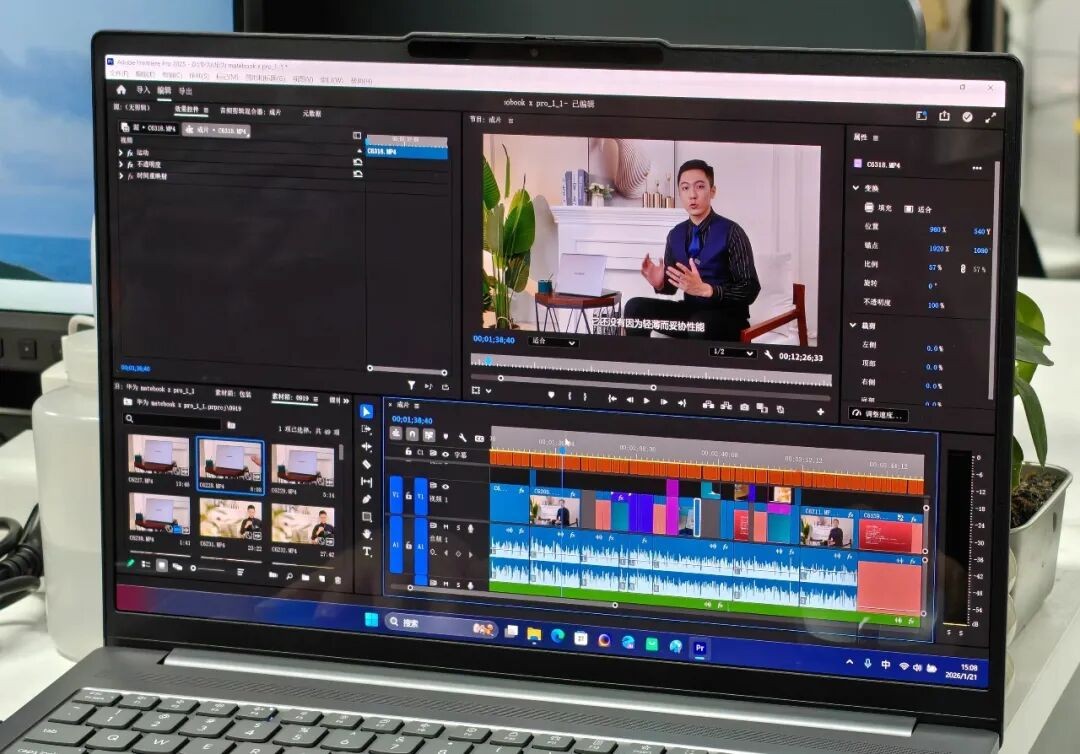Click the Home icon in header bar
Image resolution: width=1080 pixels, height=754 pixels.
point(121,90)
